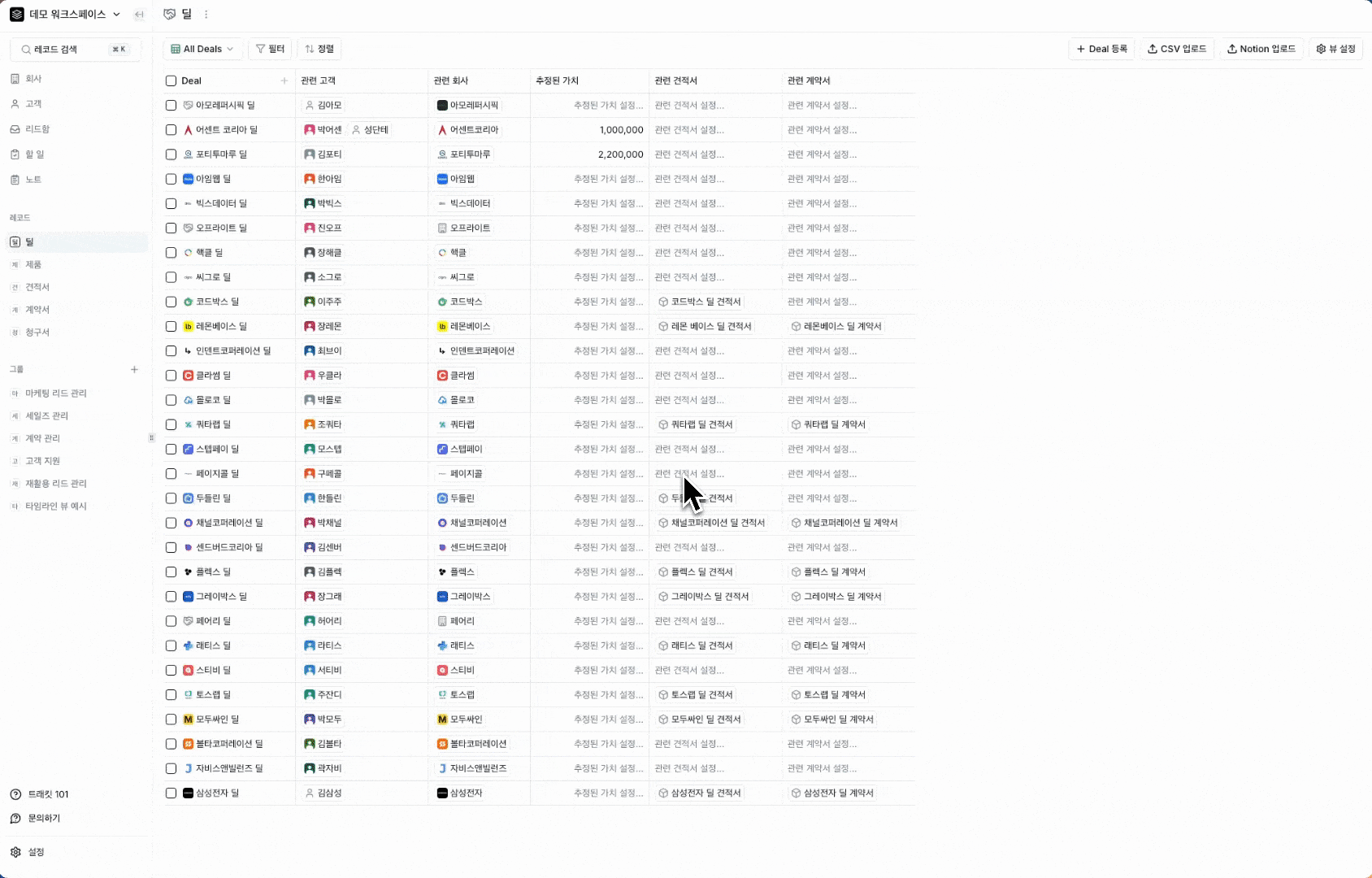The image size is (1372, 878).
Task: Toggle the select-all checkbox in Deal header
Action: [171, 80]
